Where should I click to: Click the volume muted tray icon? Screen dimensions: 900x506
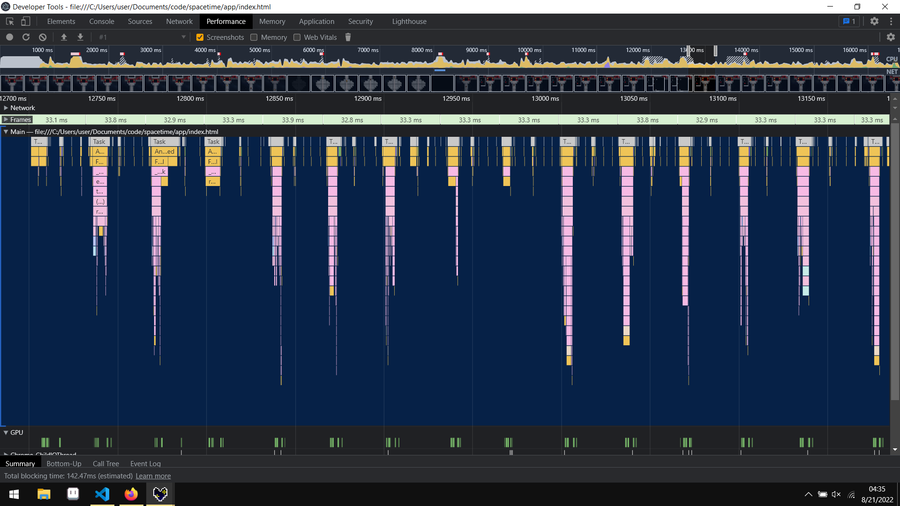pos(836,495)
